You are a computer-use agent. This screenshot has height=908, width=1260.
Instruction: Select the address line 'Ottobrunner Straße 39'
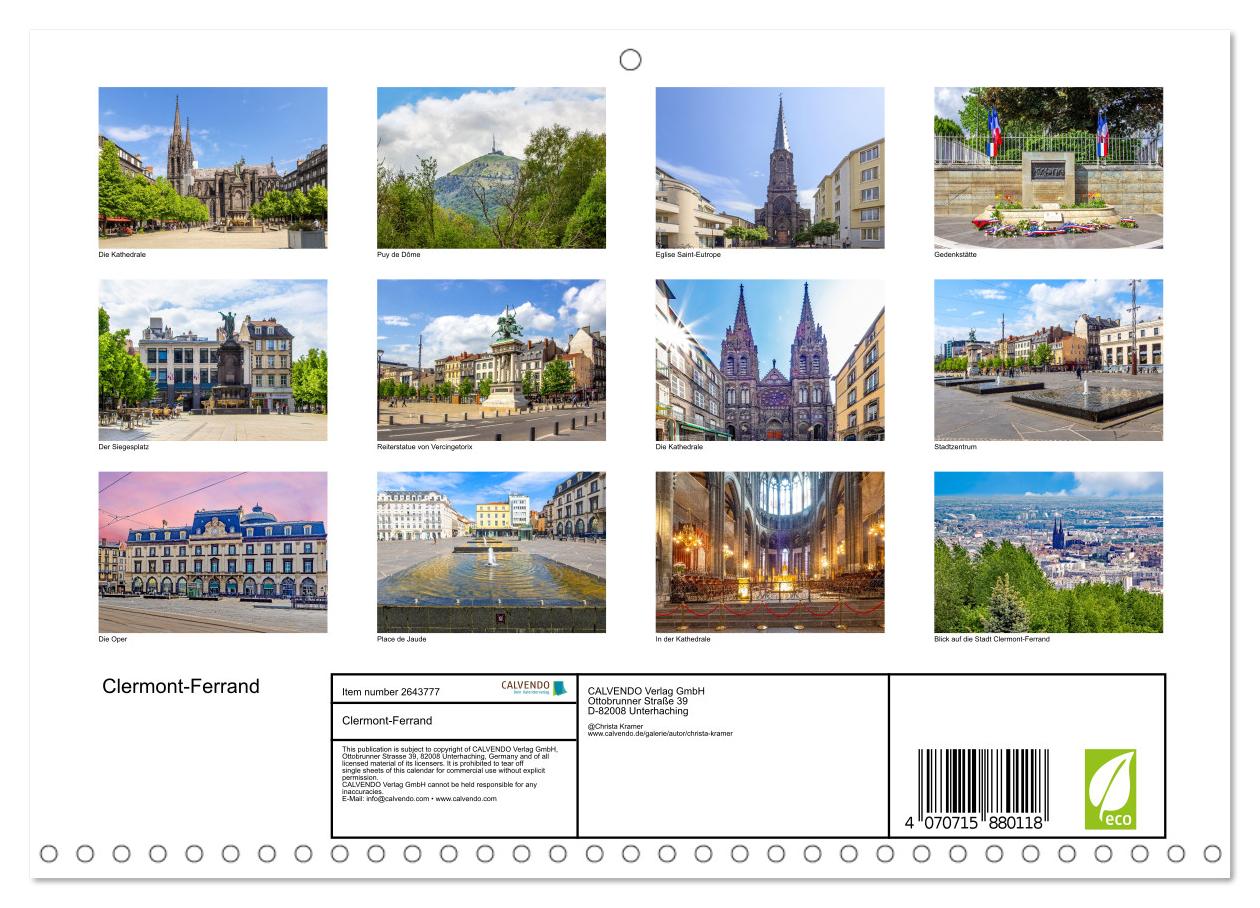(x=638, y=701)
